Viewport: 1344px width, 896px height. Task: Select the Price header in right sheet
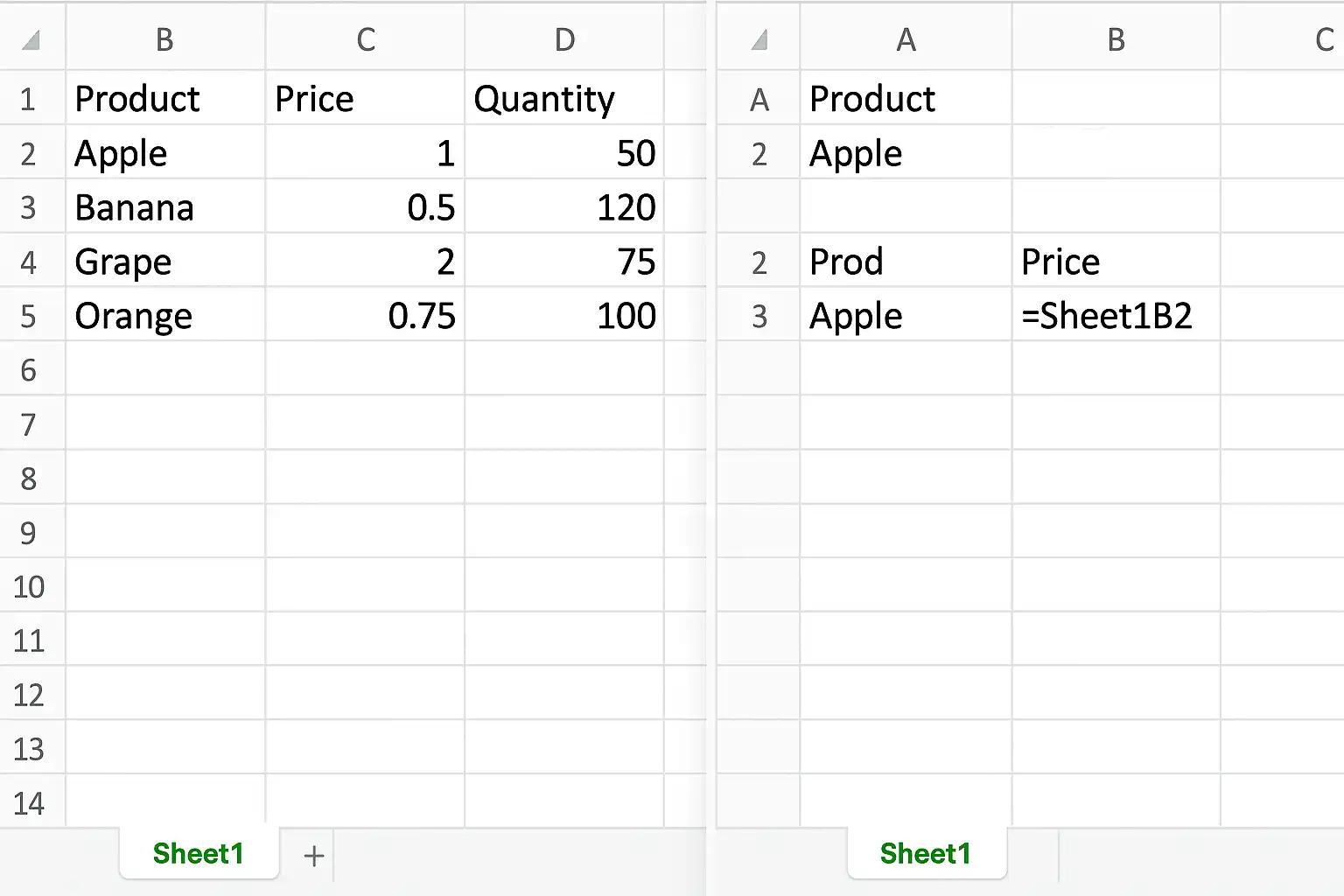1116,262
